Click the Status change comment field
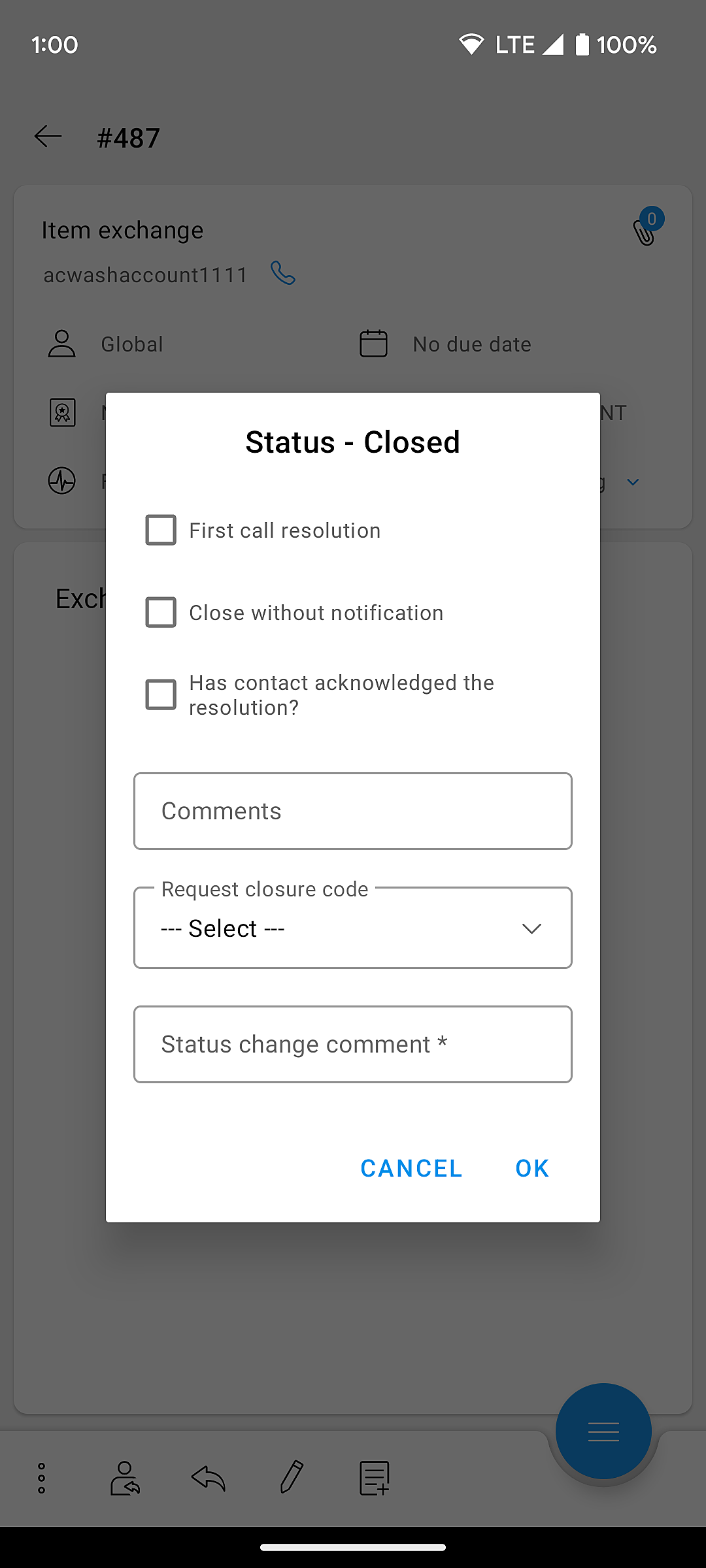Screen dimensions: 706x1568 tap(353, 1044)
